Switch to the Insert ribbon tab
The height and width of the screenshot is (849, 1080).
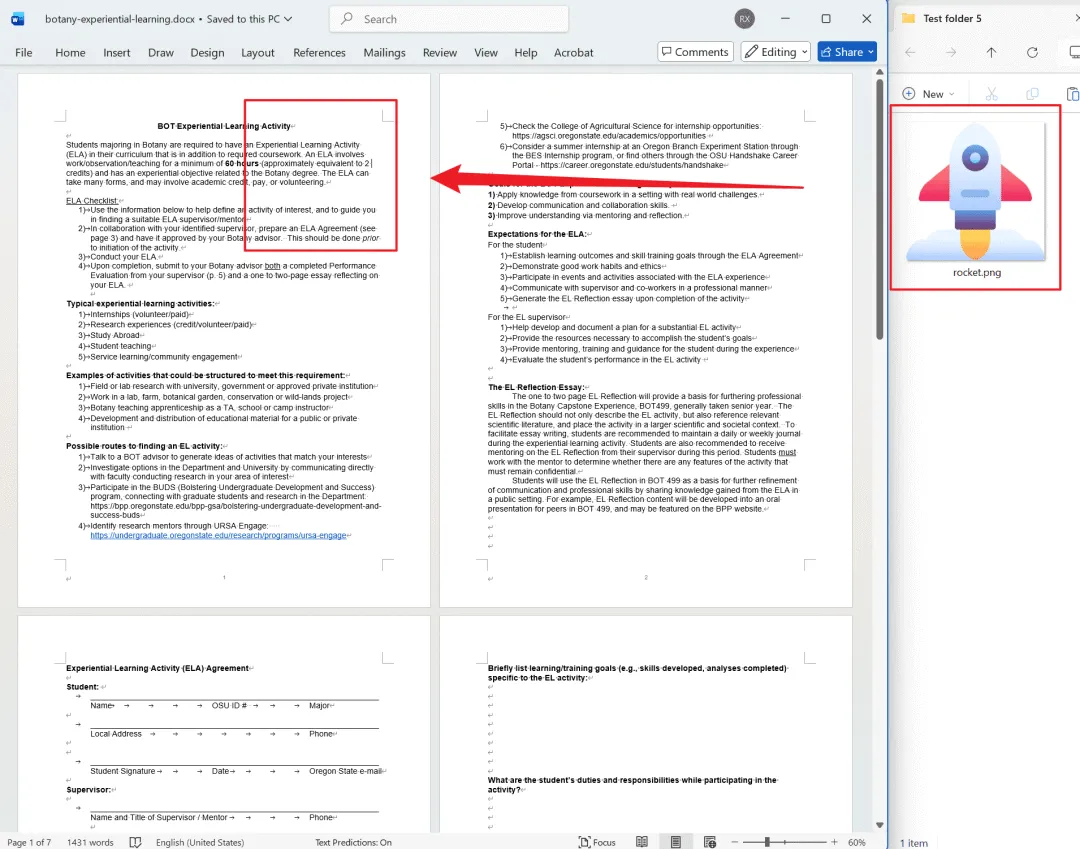(116, 52)
